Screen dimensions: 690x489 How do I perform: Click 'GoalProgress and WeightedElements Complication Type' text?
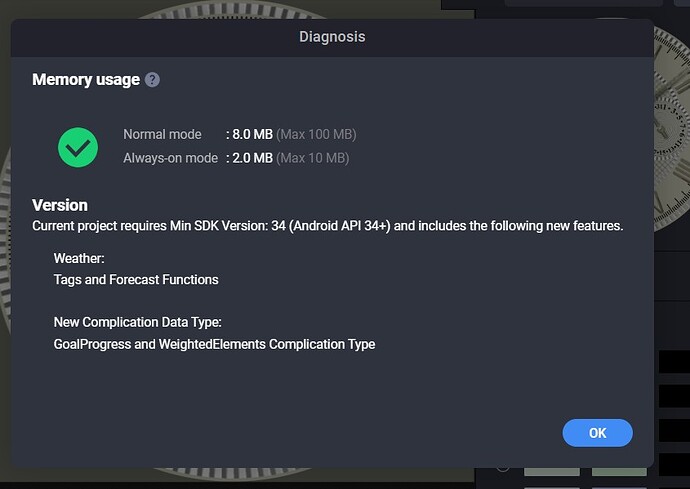214,344
